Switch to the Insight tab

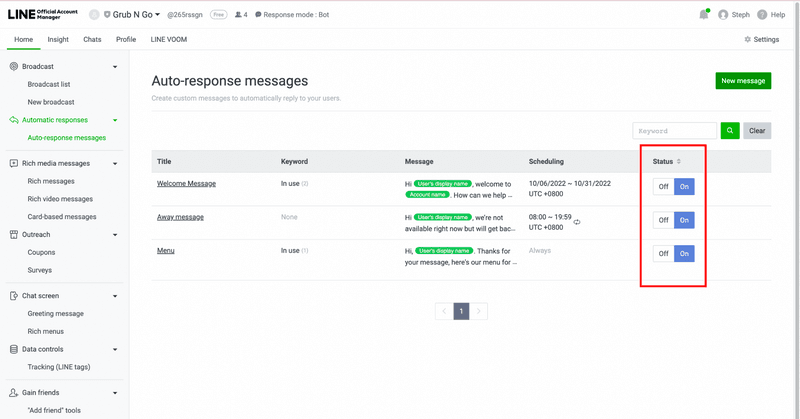(58, 39)
